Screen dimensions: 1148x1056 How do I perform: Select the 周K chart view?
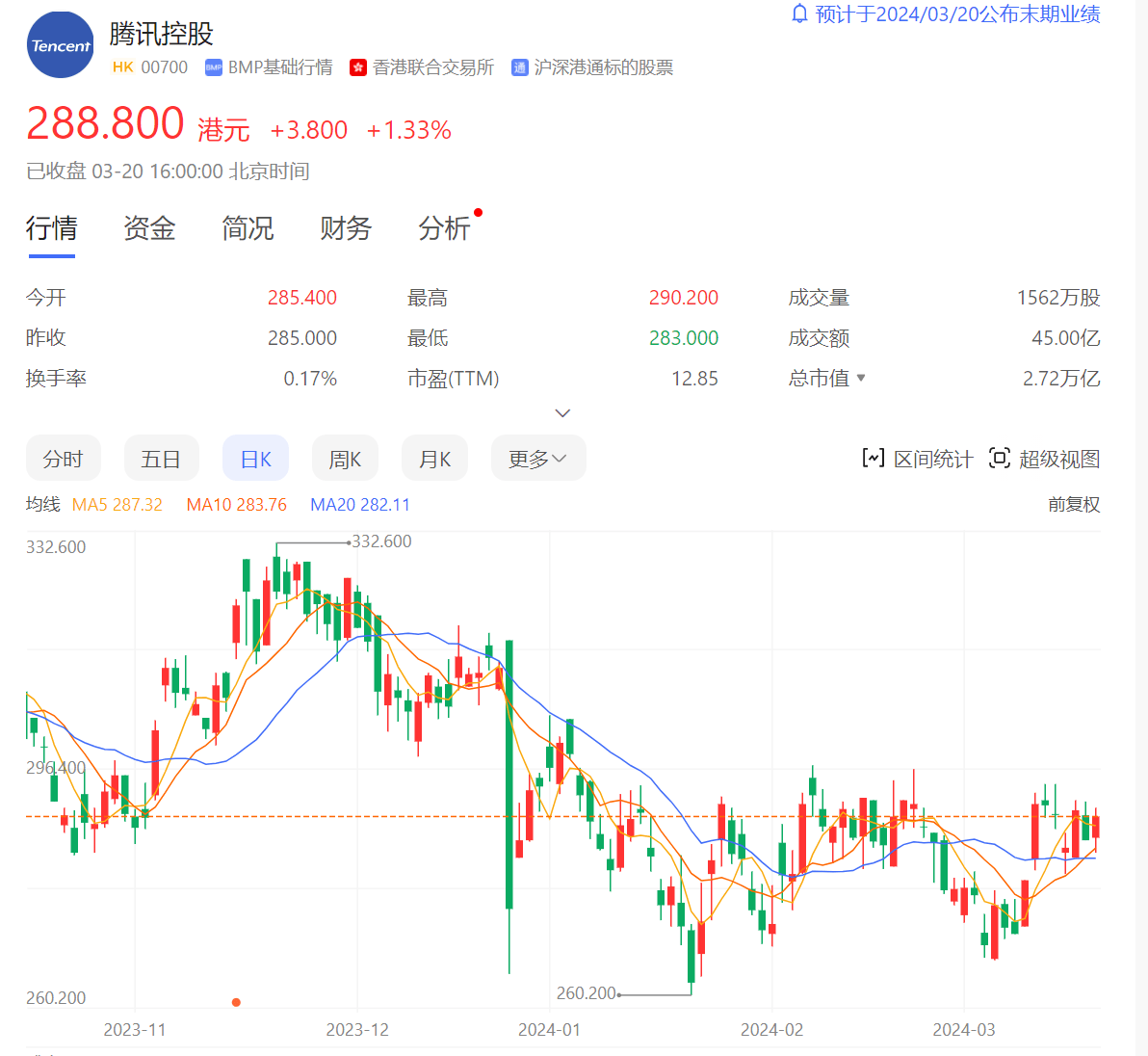coord(345,459)
